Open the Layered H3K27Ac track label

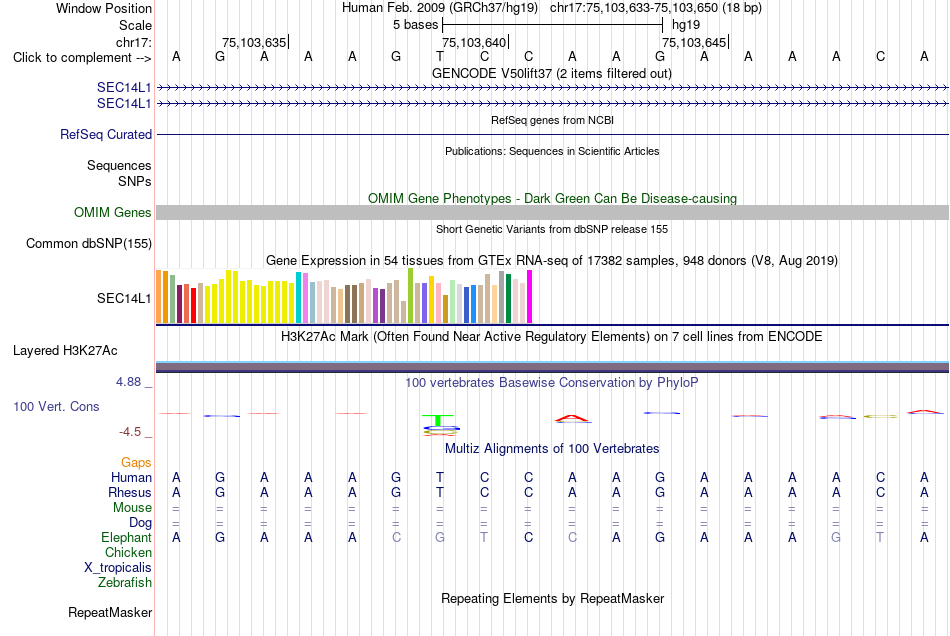(65, 351)
